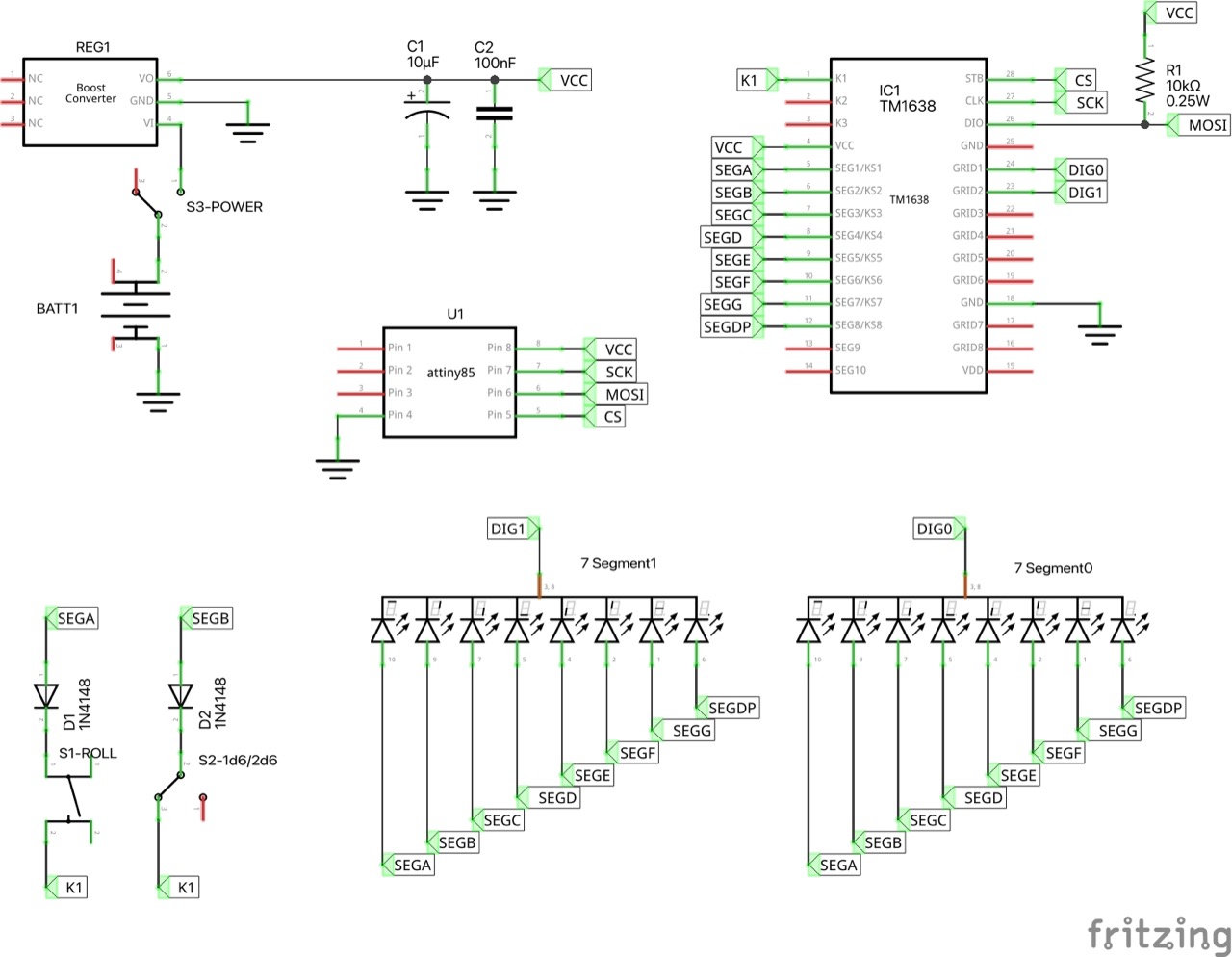Click the 'Pin 1' text on attiny85
The height and width of the screenshot is (957, 1232).
pos(399,348)
